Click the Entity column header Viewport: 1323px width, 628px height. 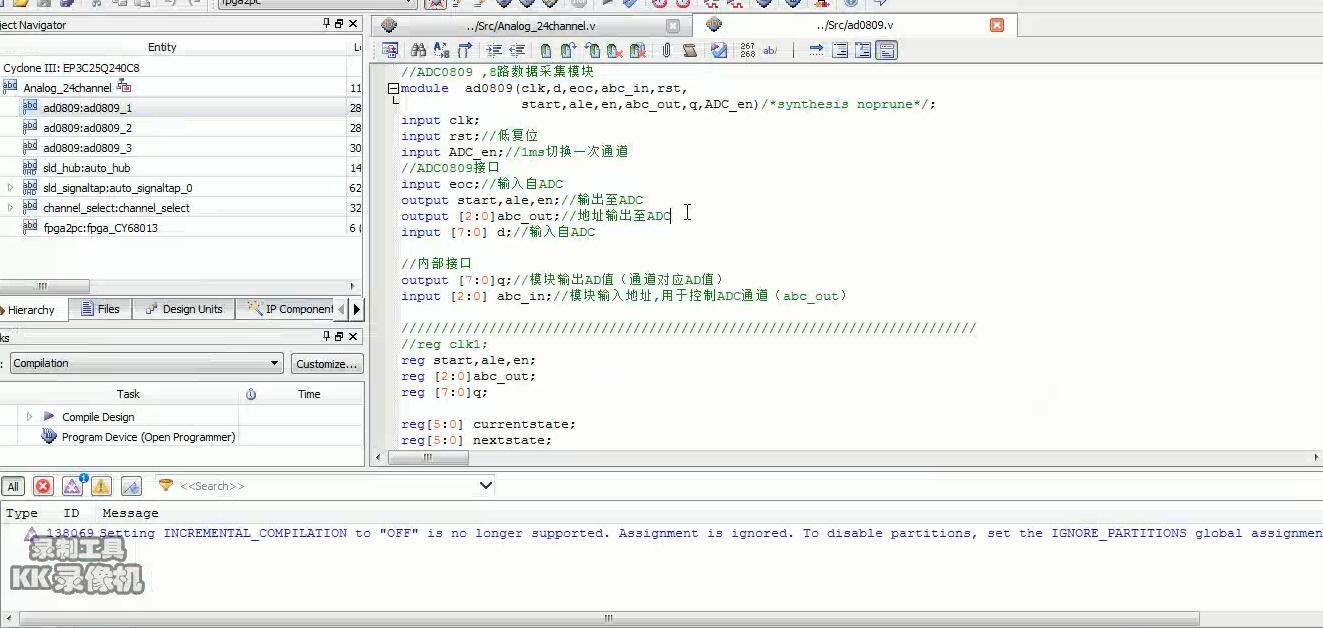pos(162,47)
